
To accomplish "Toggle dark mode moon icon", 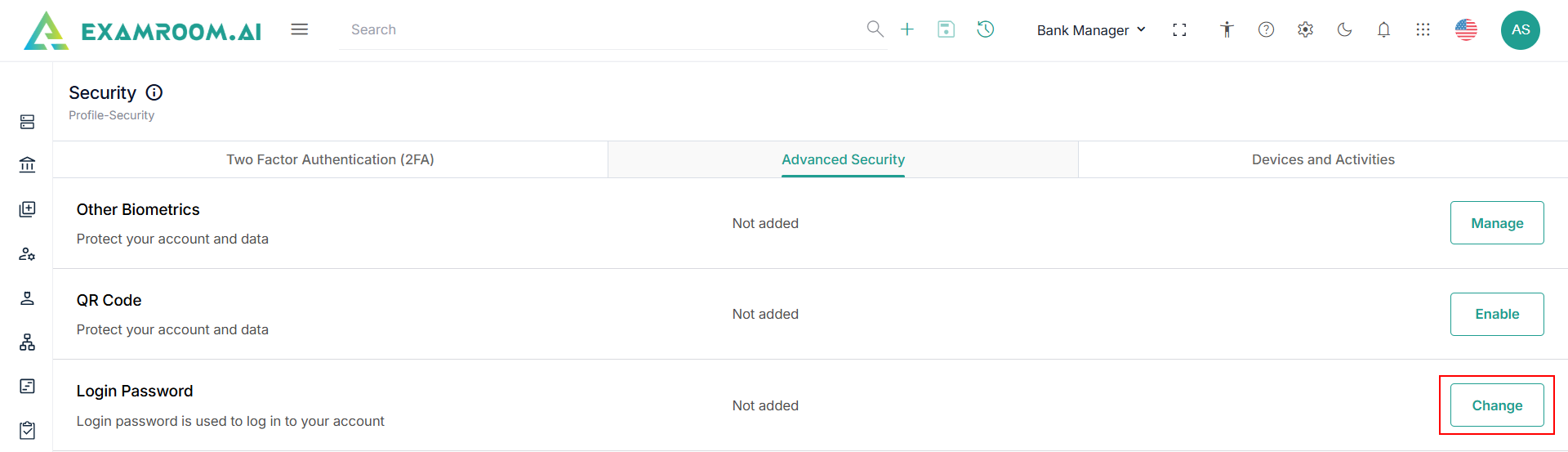I will coord(1344,30).
